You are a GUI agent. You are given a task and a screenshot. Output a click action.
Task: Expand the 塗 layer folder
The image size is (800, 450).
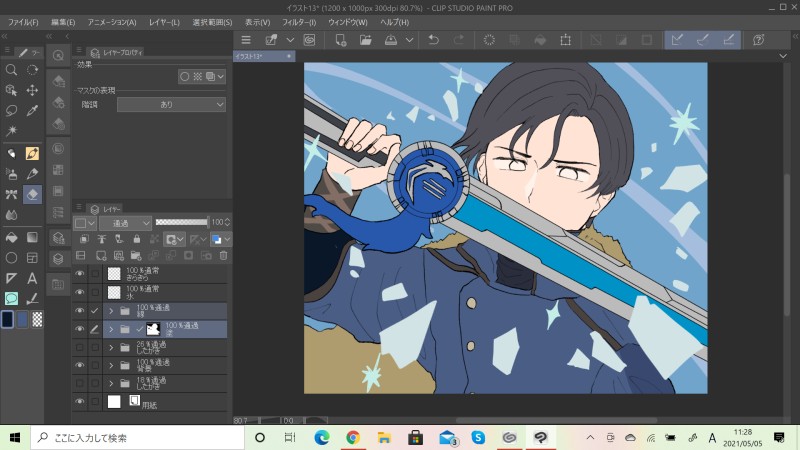(111, 329)
